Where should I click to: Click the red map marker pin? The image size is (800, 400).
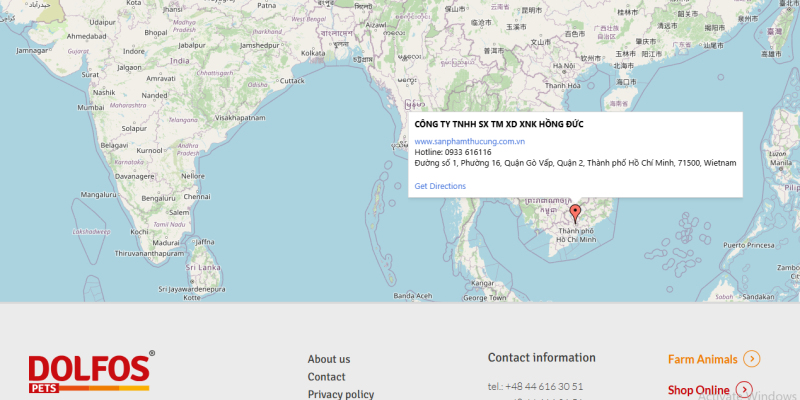click(575, 213)
